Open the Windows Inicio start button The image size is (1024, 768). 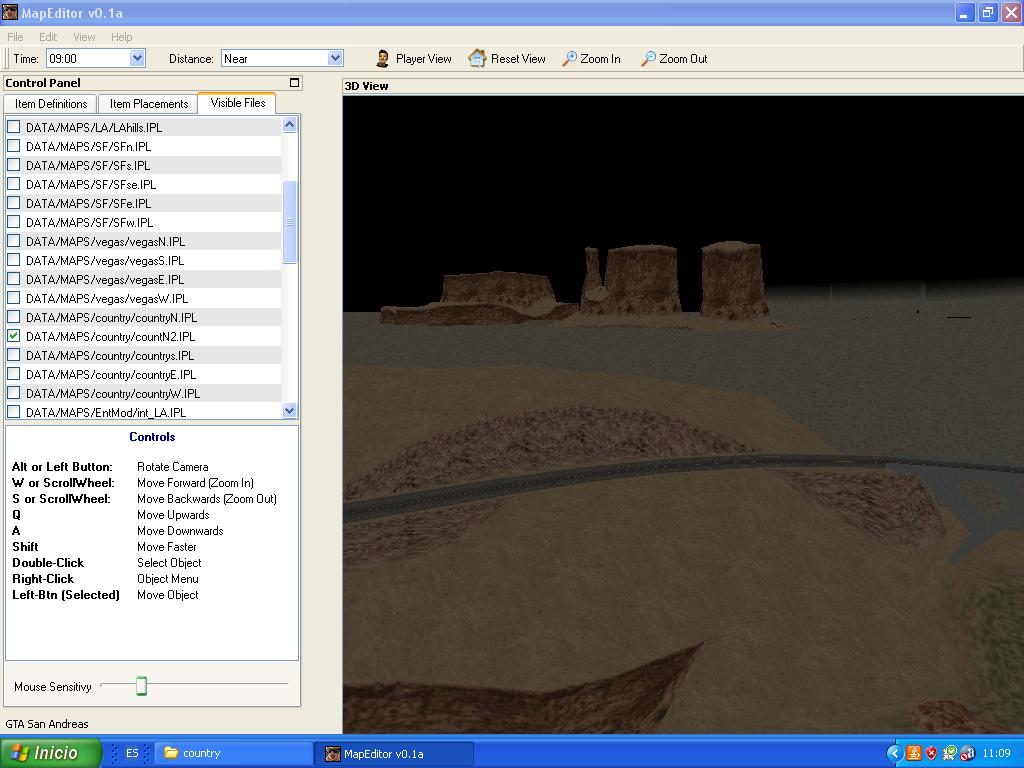click(x=51, y=753)
